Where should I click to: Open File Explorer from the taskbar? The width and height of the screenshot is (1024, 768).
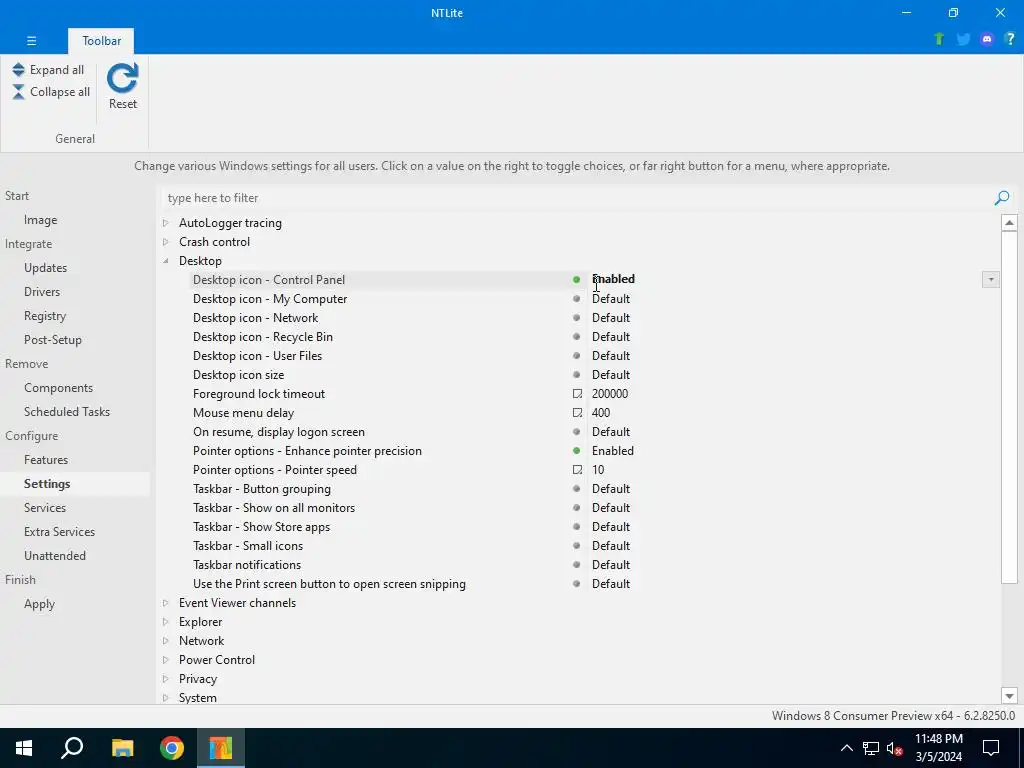point(122,748)
